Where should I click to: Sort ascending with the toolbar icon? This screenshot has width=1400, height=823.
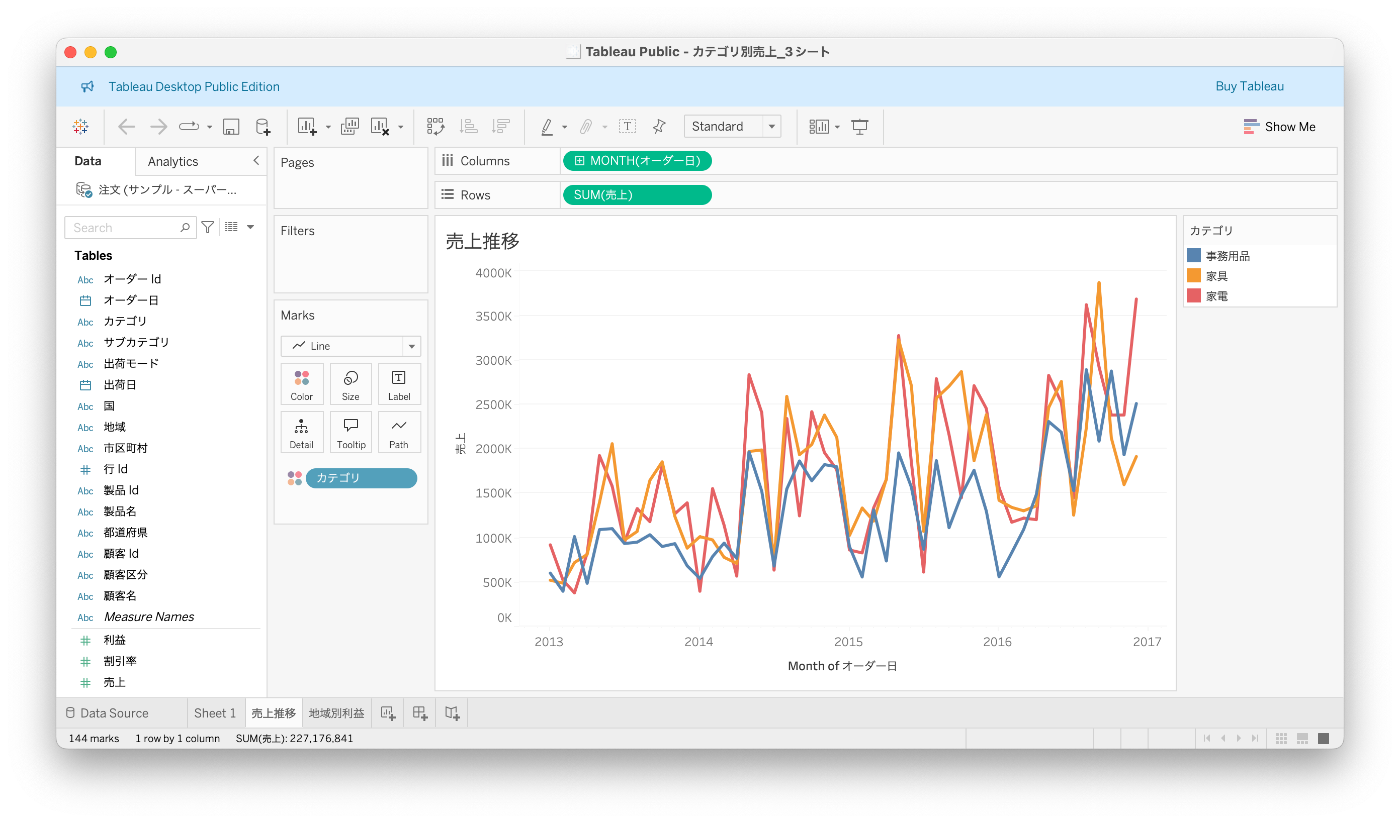point(468,127)
